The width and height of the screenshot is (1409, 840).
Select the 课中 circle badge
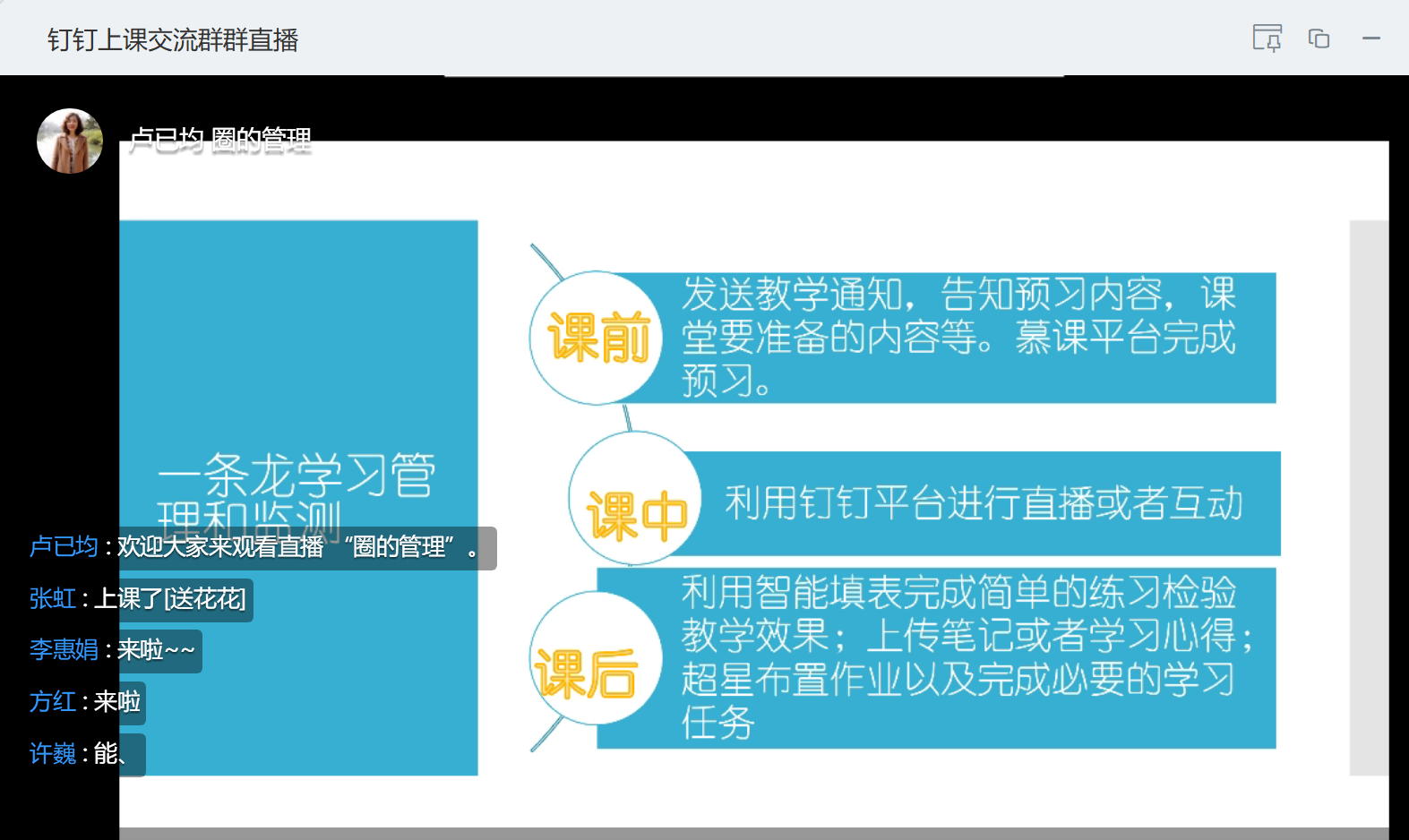coord(635,500)
